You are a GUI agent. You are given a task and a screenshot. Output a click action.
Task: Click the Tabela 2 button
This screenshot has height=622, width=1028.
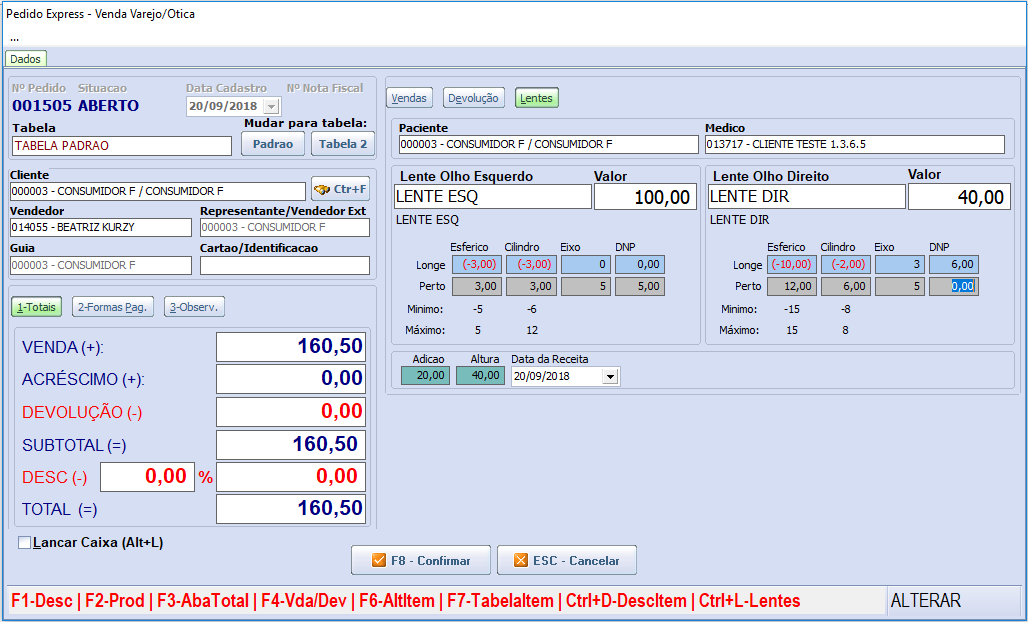click(x=343, y=144)
